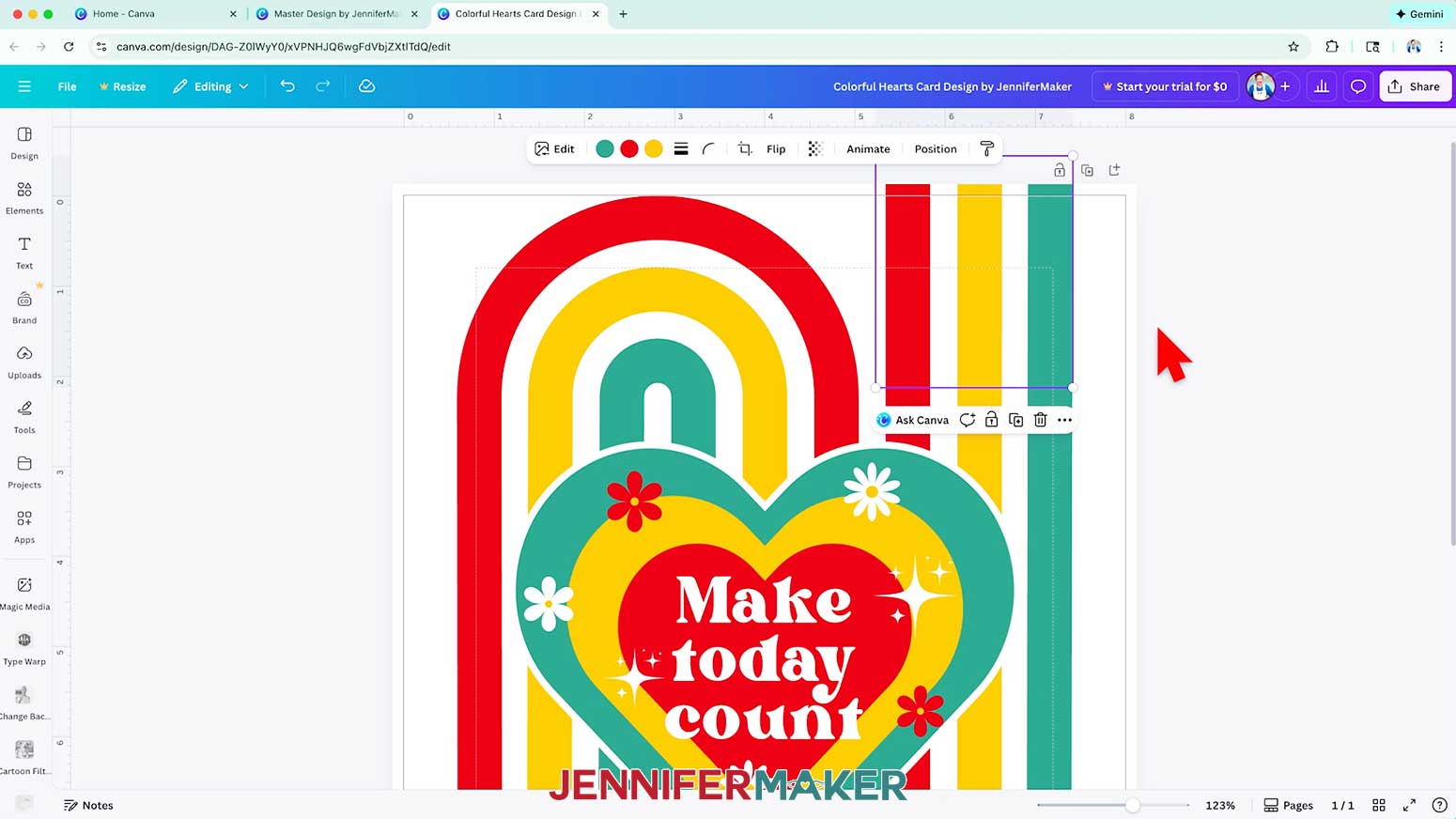Open the Type Warp app
Screen dimensions: 1456x819
(24, 648)
